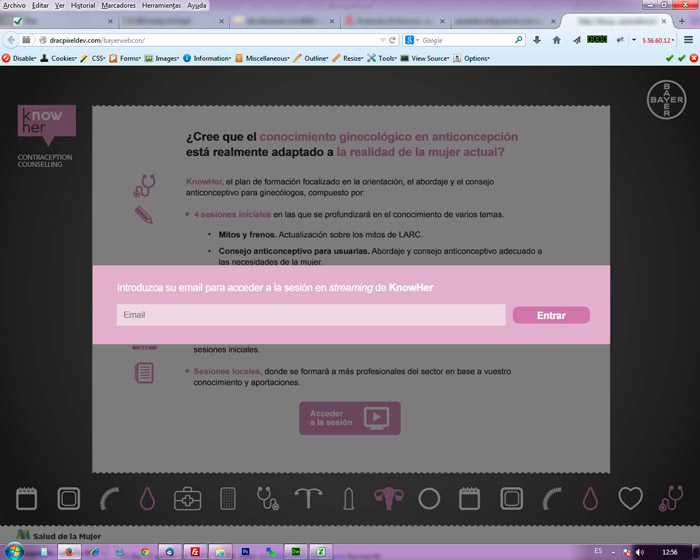Screen dimensions: 700x560
Task: Open the Resize toolbar dropdown
Action: coord(348,58)
